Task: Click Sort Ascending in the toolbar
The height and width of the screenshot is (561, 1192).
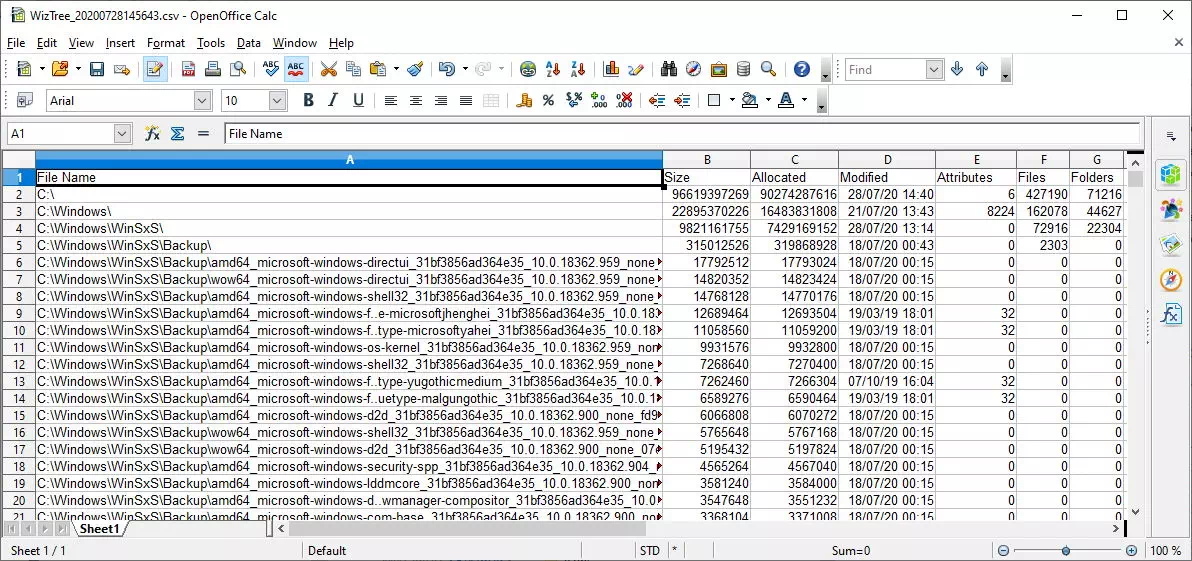Action: pos(553,69)
